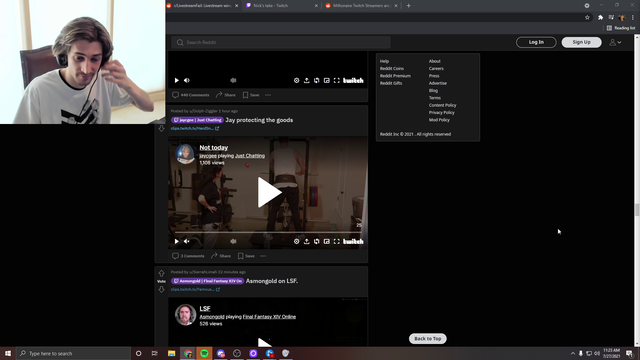
Task: Open settings gear on the 'Not today' clip player
Action: point(297,242)
